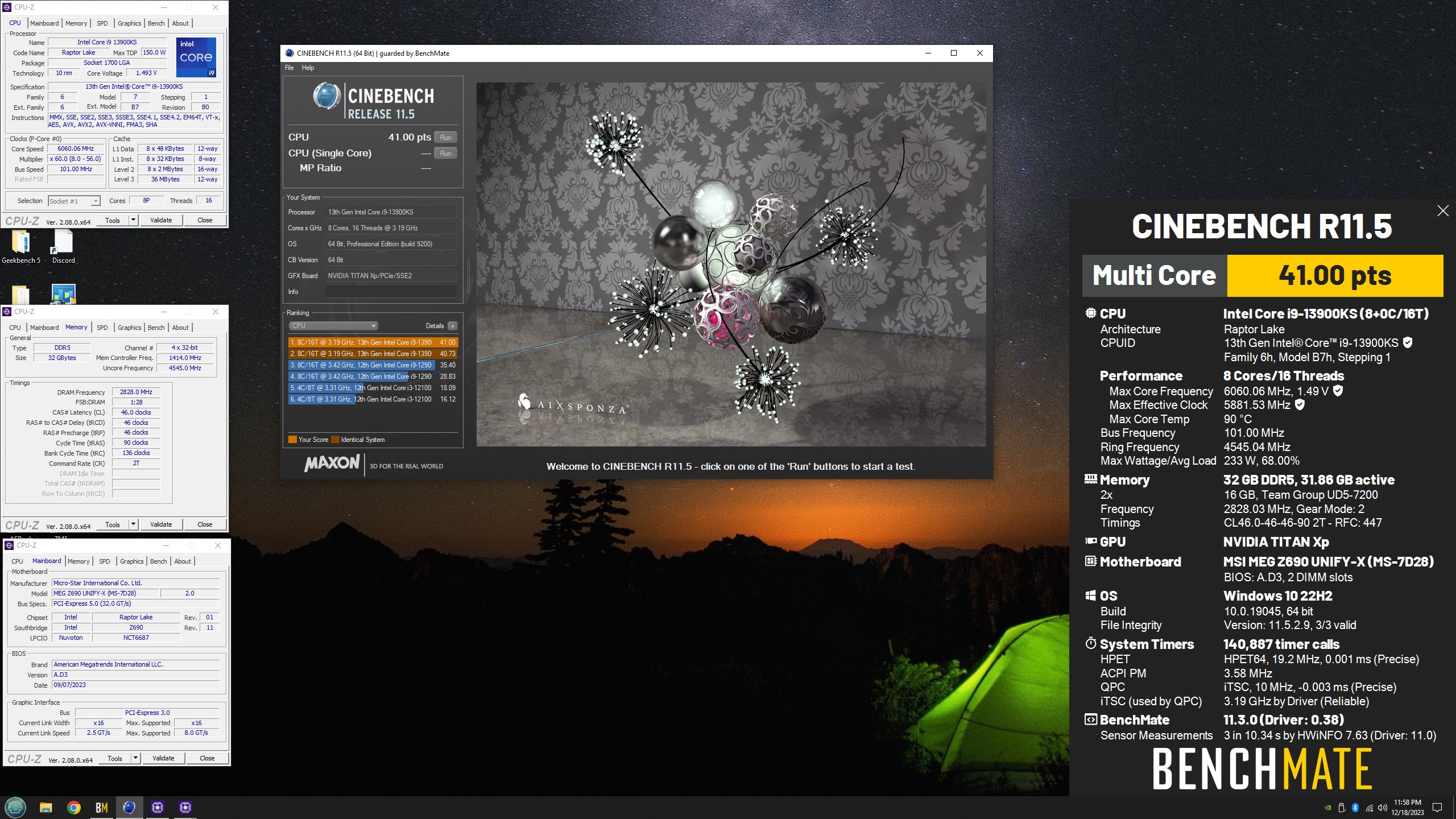The width and height of the screenshot is (1456, 819).
Task: Click the title icon of the CPU-Z Mainboard window
Action: 9,545
